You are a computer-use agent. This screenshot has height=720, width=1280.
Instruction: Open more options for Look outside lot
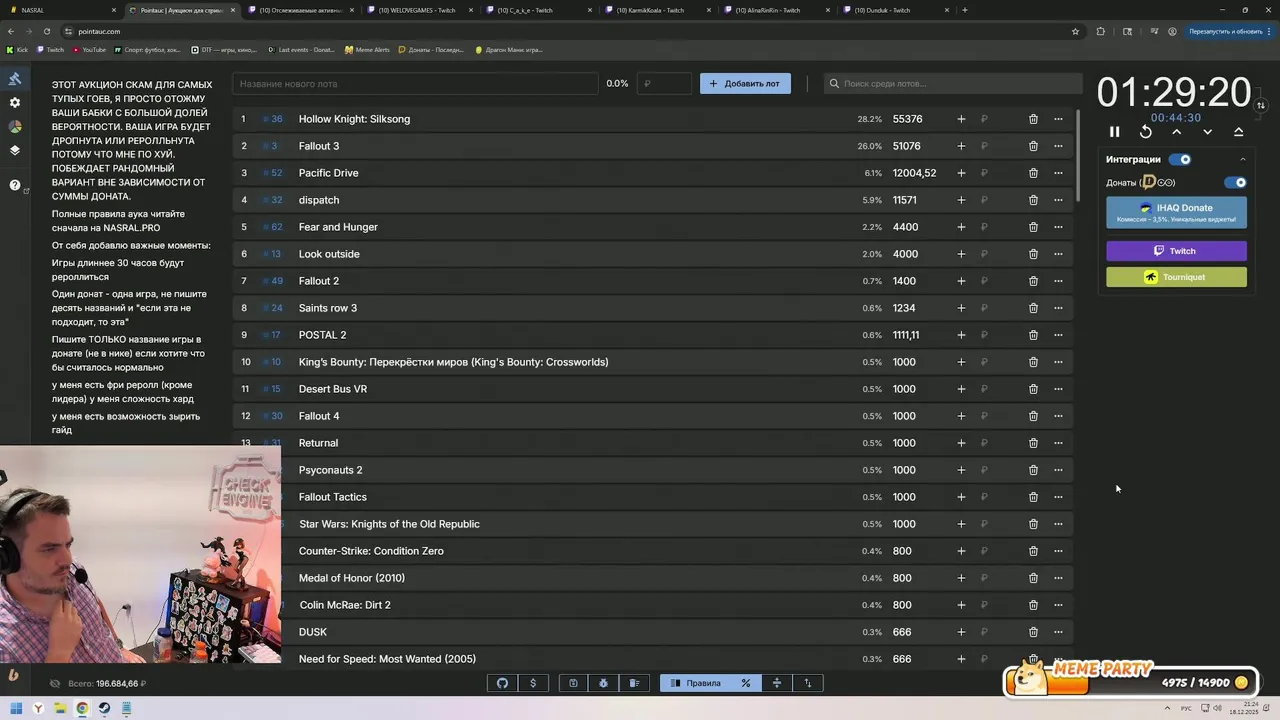click(1058, 254)
